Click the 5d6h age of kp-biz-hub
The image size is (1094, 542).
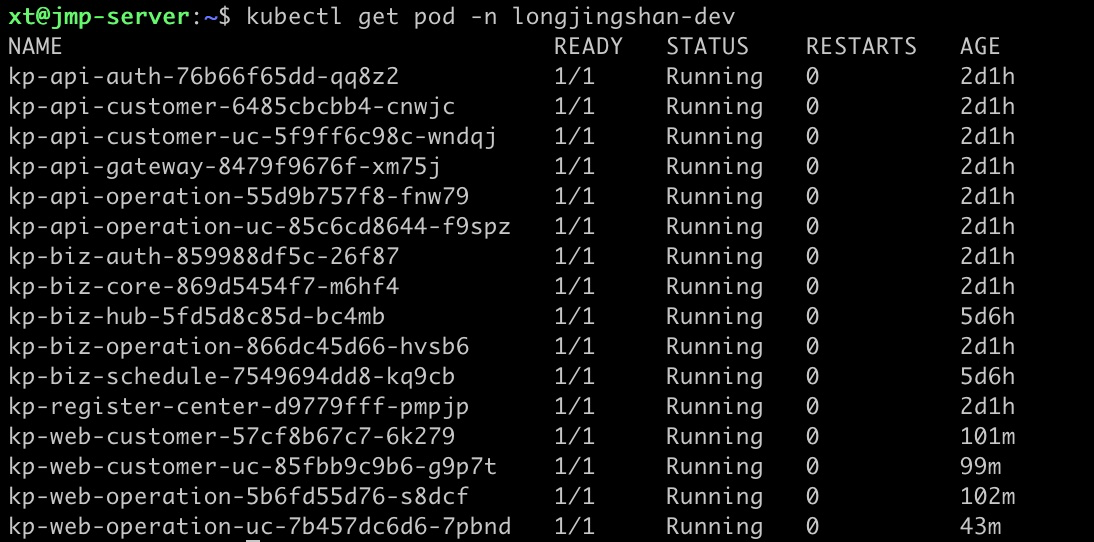[987, 317]
